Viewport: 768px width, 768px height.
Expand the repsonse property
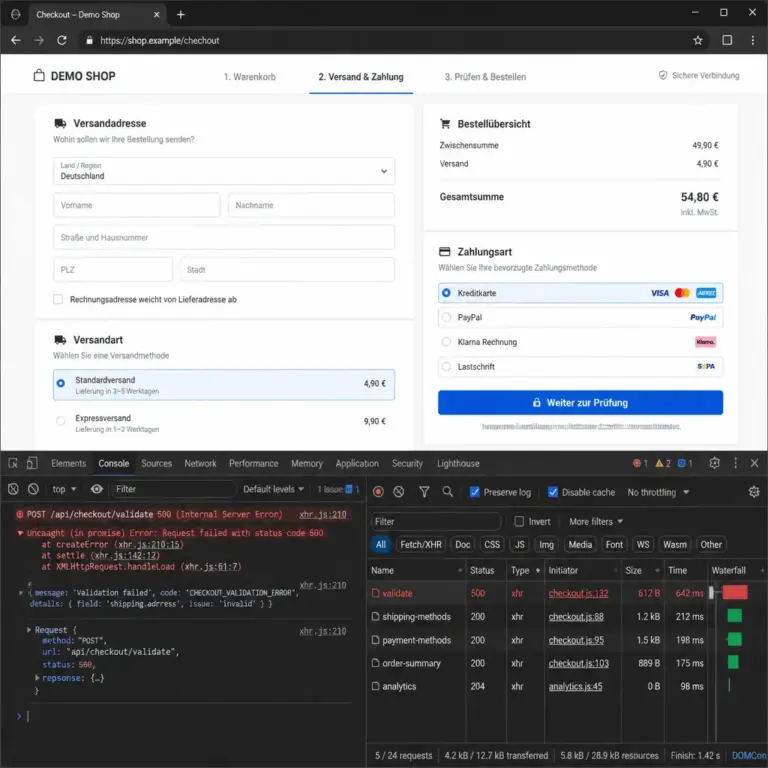click(x=37, y=678)
